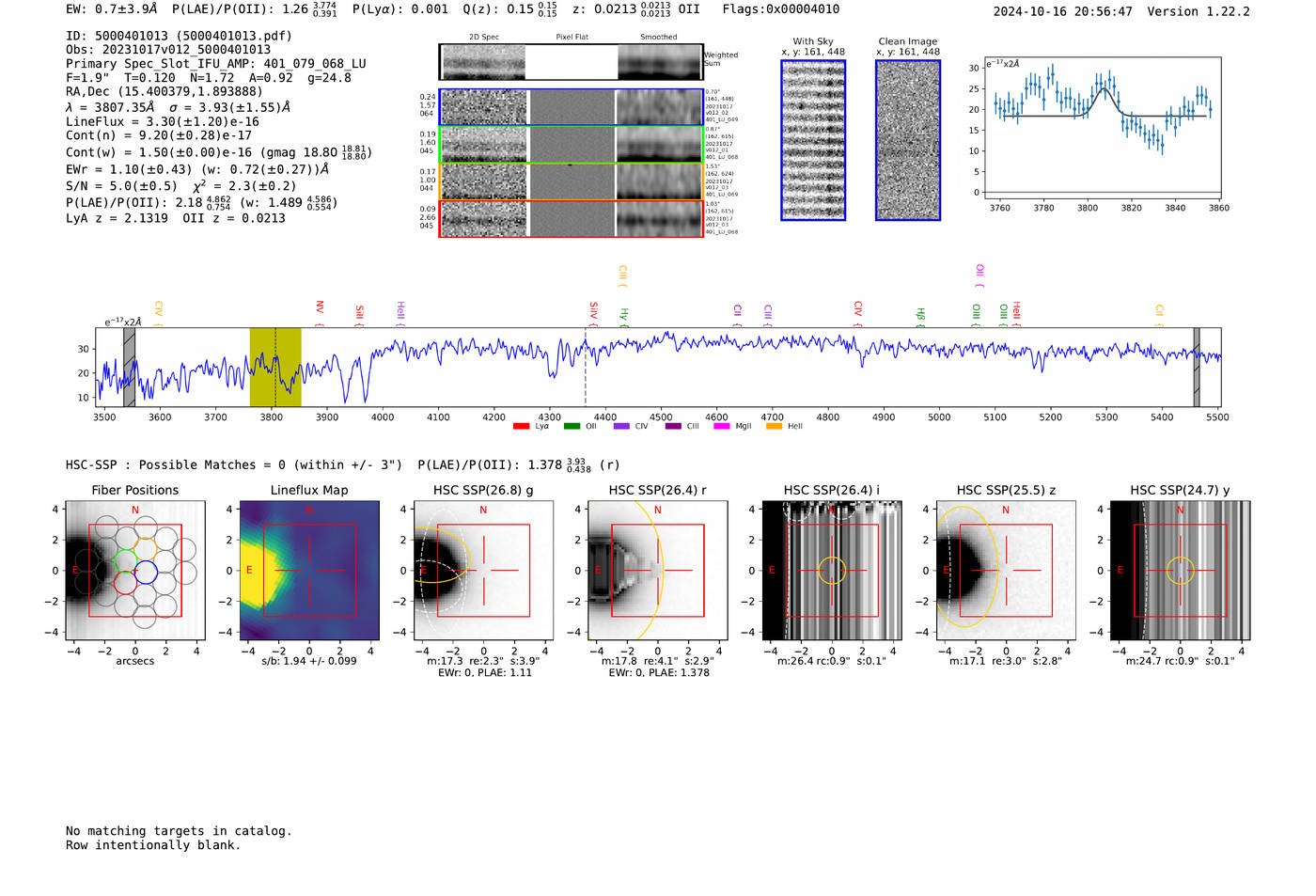
Task: Click the yellow highlighted emission line region
Action: [275, 368]
